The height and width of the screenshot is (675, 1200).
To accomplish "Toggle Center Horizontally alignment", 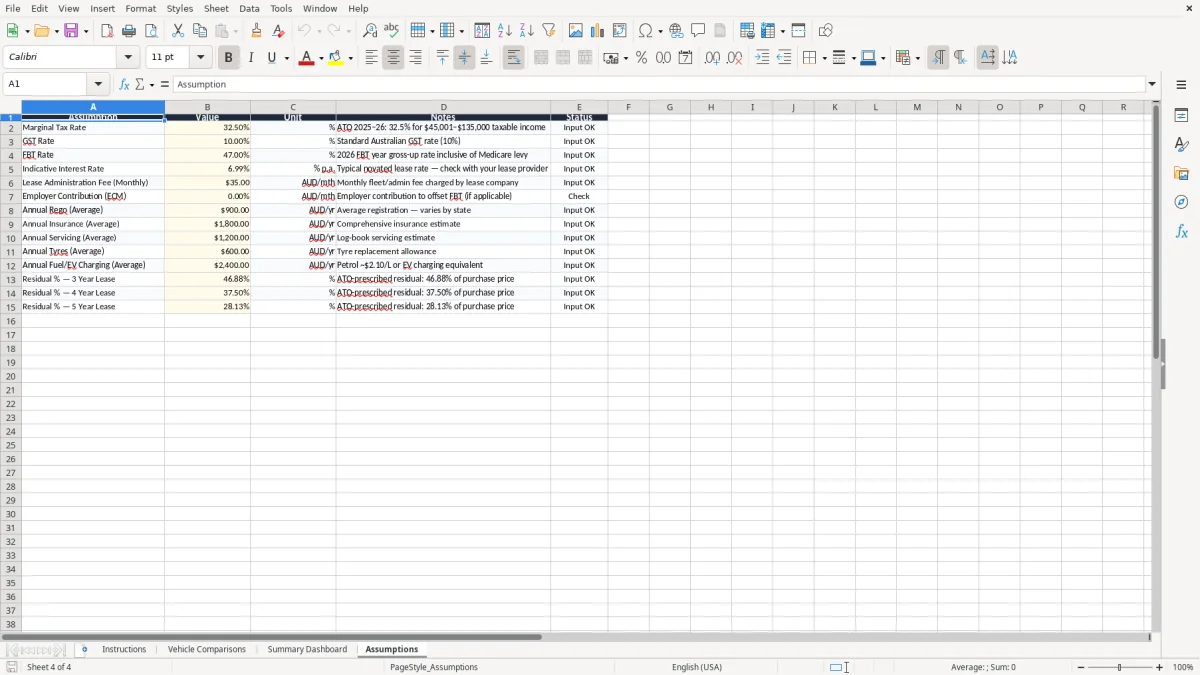I will pos(393,58).
